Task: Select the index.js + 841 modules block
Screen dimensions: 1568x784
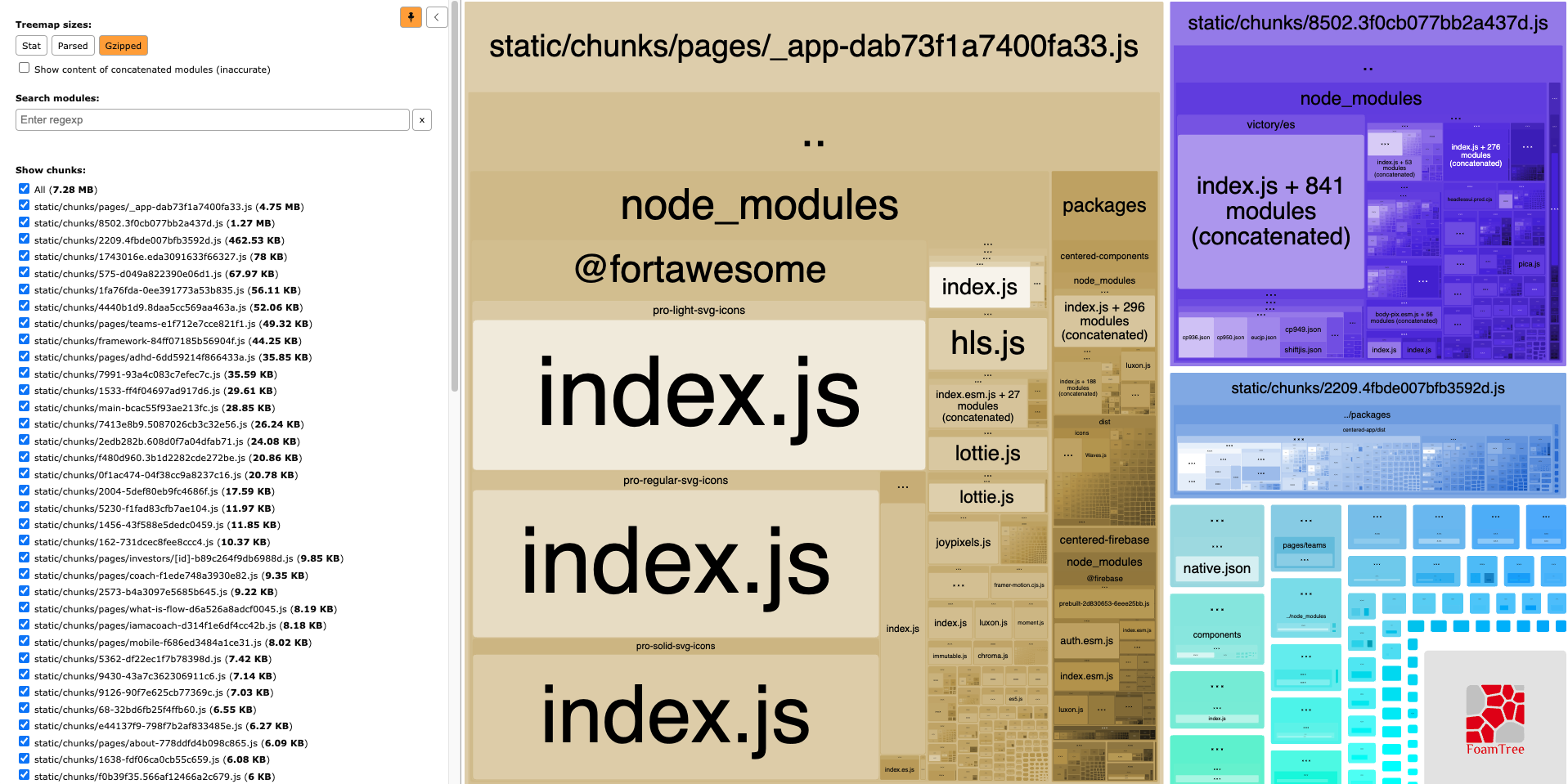Action: point(1270,211)
